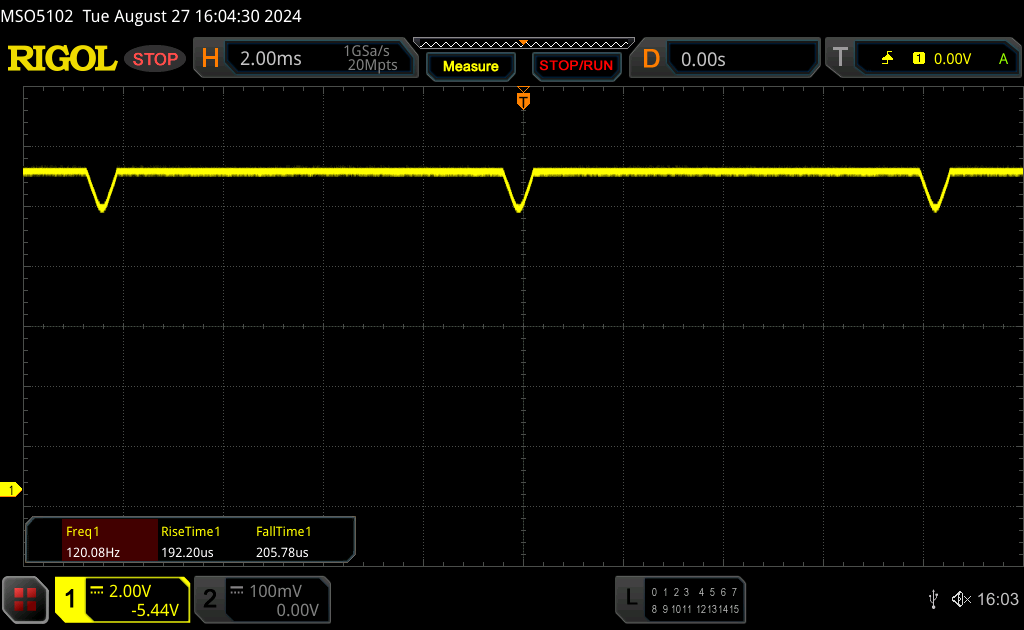Click the 16:03 clock display

(x=997, y=599)
